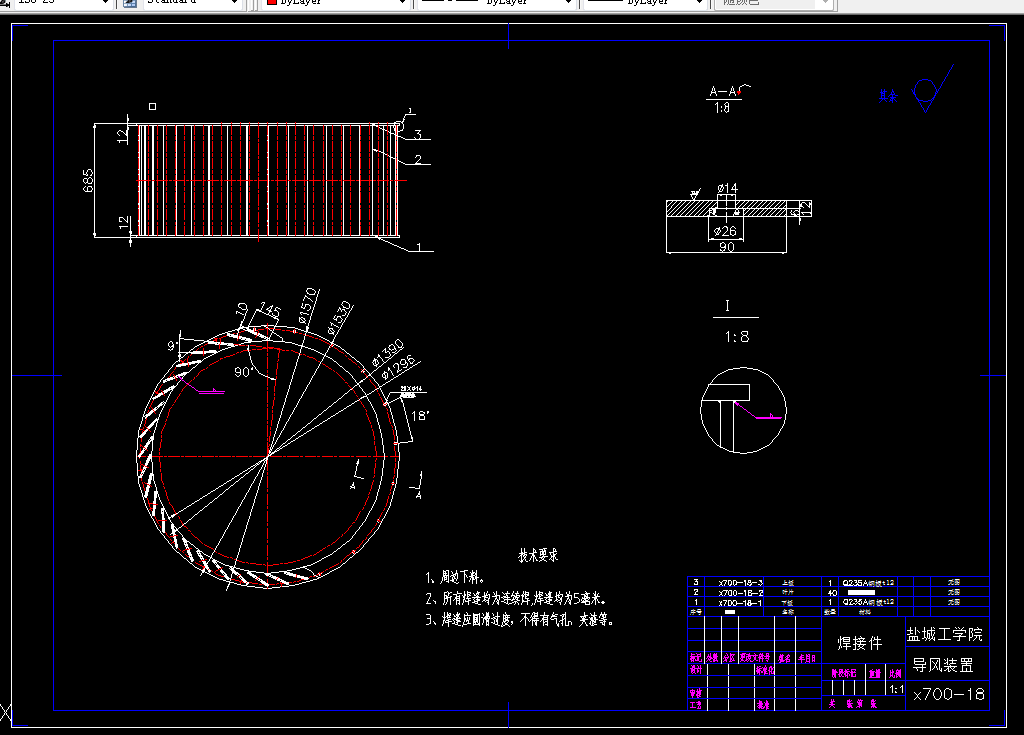Select the 9° angle dimension

(x=172, y=346)
